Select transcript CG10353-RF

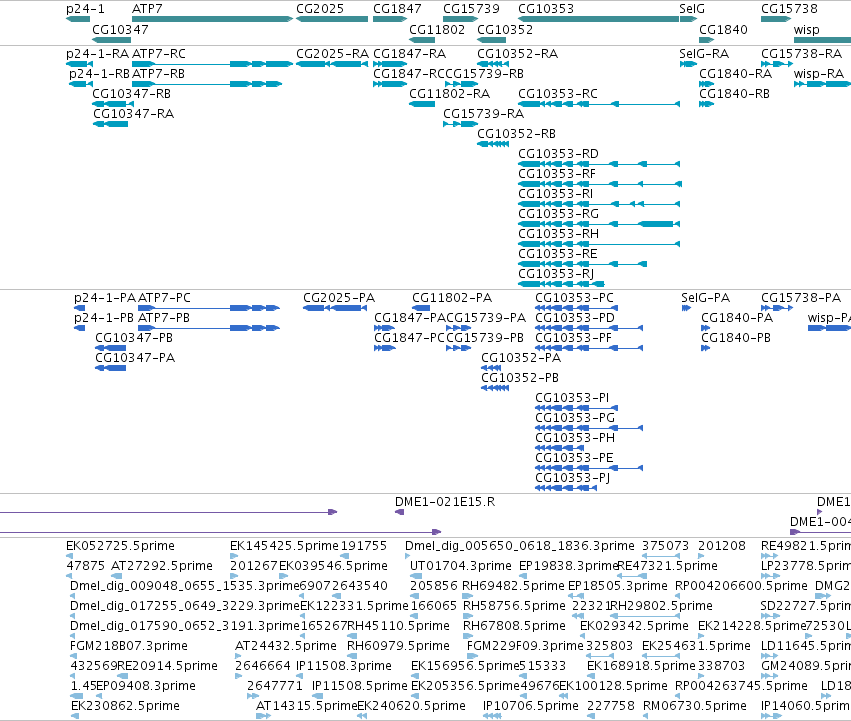pyautogui.click(x=600, y=184)
